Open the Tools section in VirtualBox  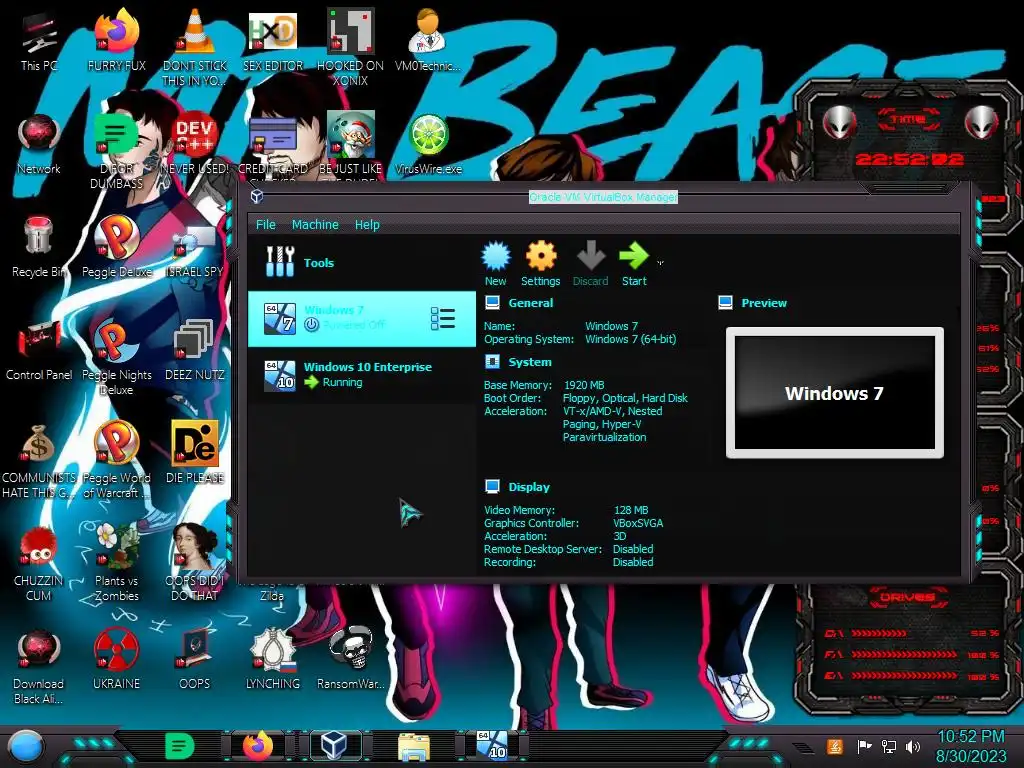(362, 263)
